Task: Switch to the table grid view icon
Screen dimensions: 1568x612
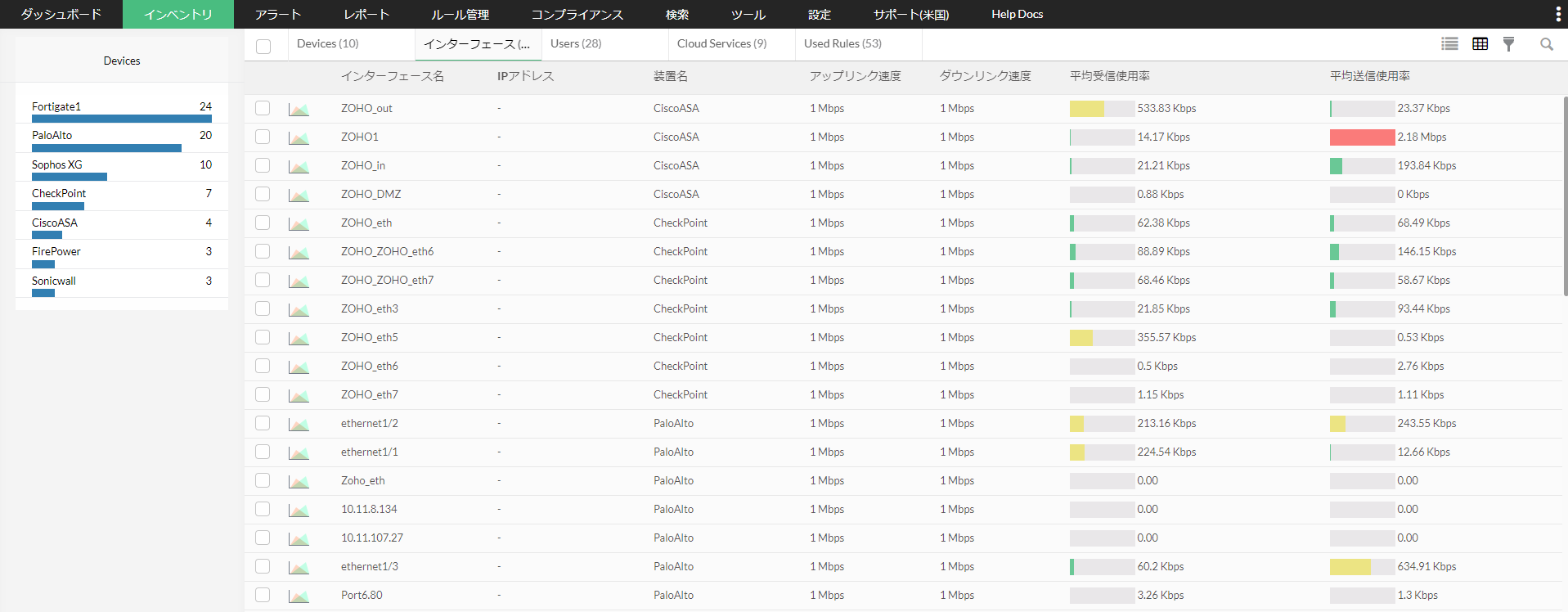Action: (1480, 44)
